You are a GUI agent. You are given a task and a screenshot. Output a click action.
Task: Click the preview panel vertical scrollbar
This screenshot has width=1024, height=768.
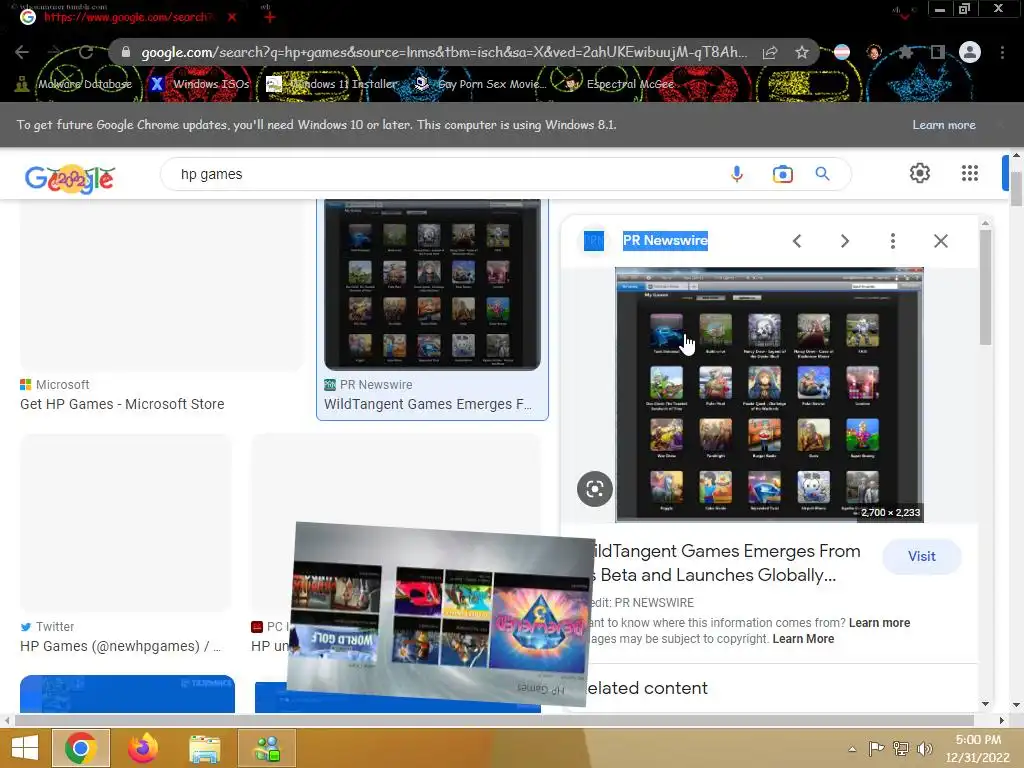click(985, 287)
